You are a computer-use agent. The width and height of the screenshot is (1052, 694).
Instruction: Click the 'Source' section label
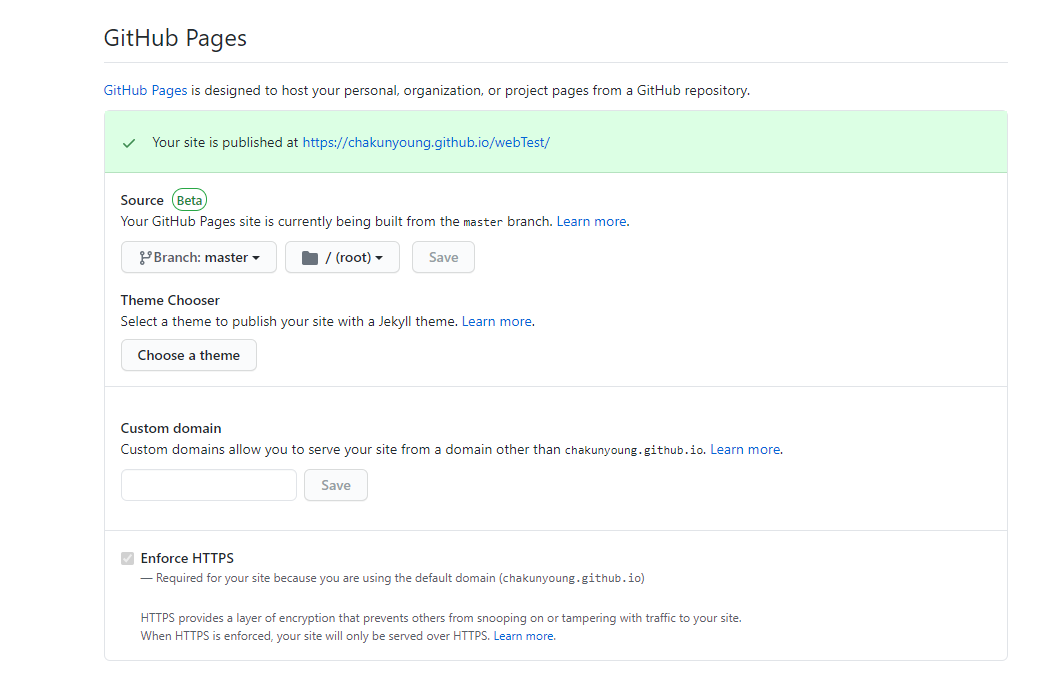[142, 200]
